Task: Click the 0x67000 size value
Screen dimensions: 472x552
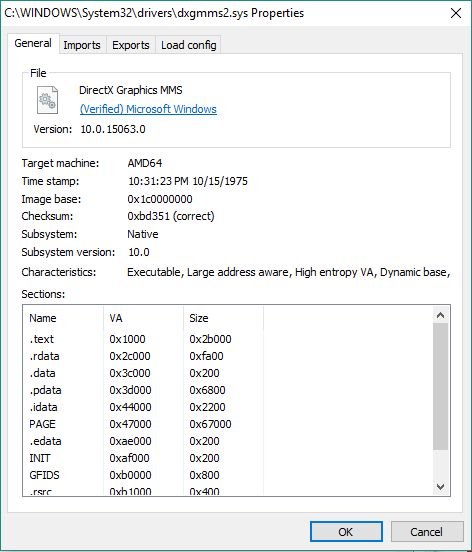Action: coord(210,424)
